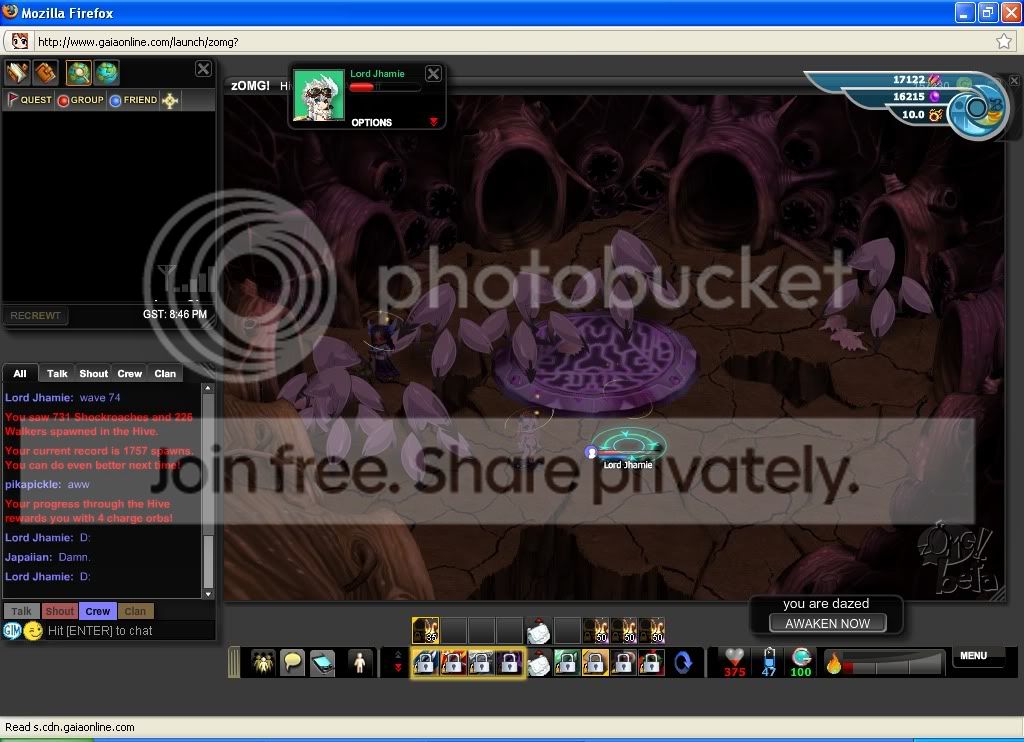Switch to the Shout chat tab
This screenshot has width=1024, height=742.
(93, 374)
